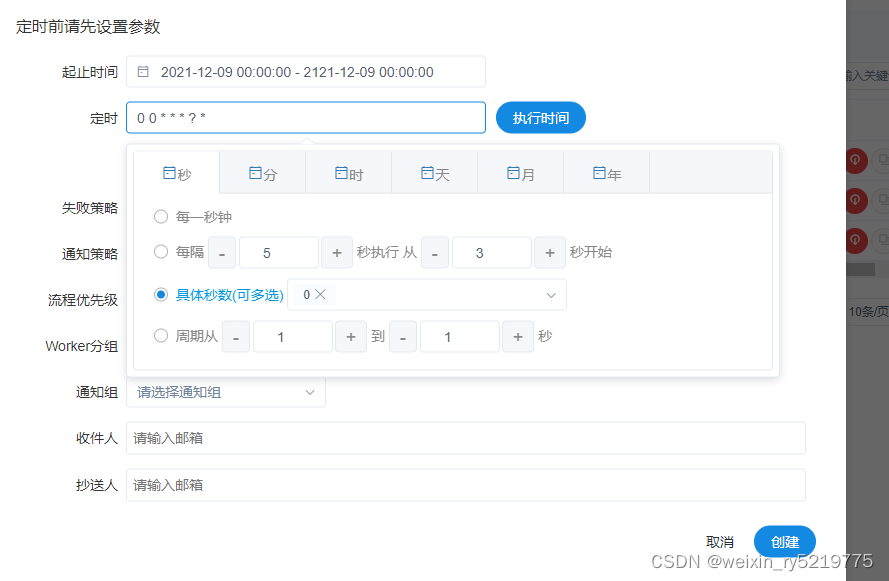
Task: Select the 具体秒数(可多选) radio option
Action: point(161,294)
